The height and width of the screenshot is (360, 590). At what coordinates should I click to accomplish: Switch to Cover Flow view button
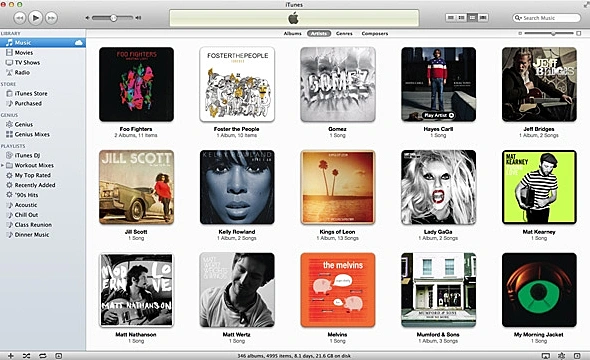pyautogui.click(x=483, y=18)
